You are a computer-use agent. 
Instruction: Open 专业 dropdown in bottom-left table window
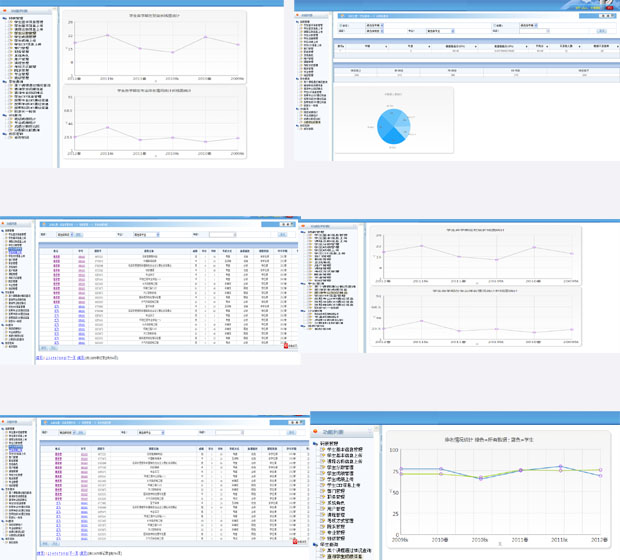coord(151,433)
